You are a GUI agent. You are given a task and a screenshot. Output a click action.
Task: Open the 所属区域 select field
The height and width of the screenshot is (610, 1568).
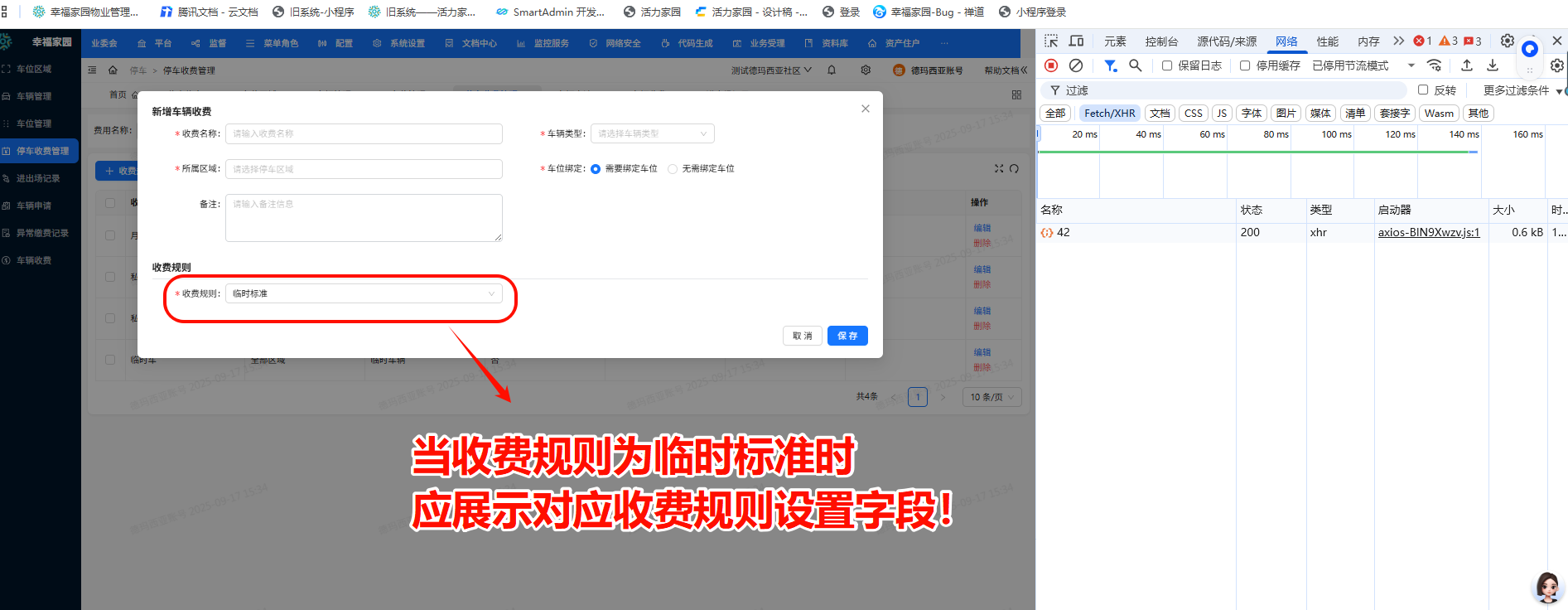[364, 169]
